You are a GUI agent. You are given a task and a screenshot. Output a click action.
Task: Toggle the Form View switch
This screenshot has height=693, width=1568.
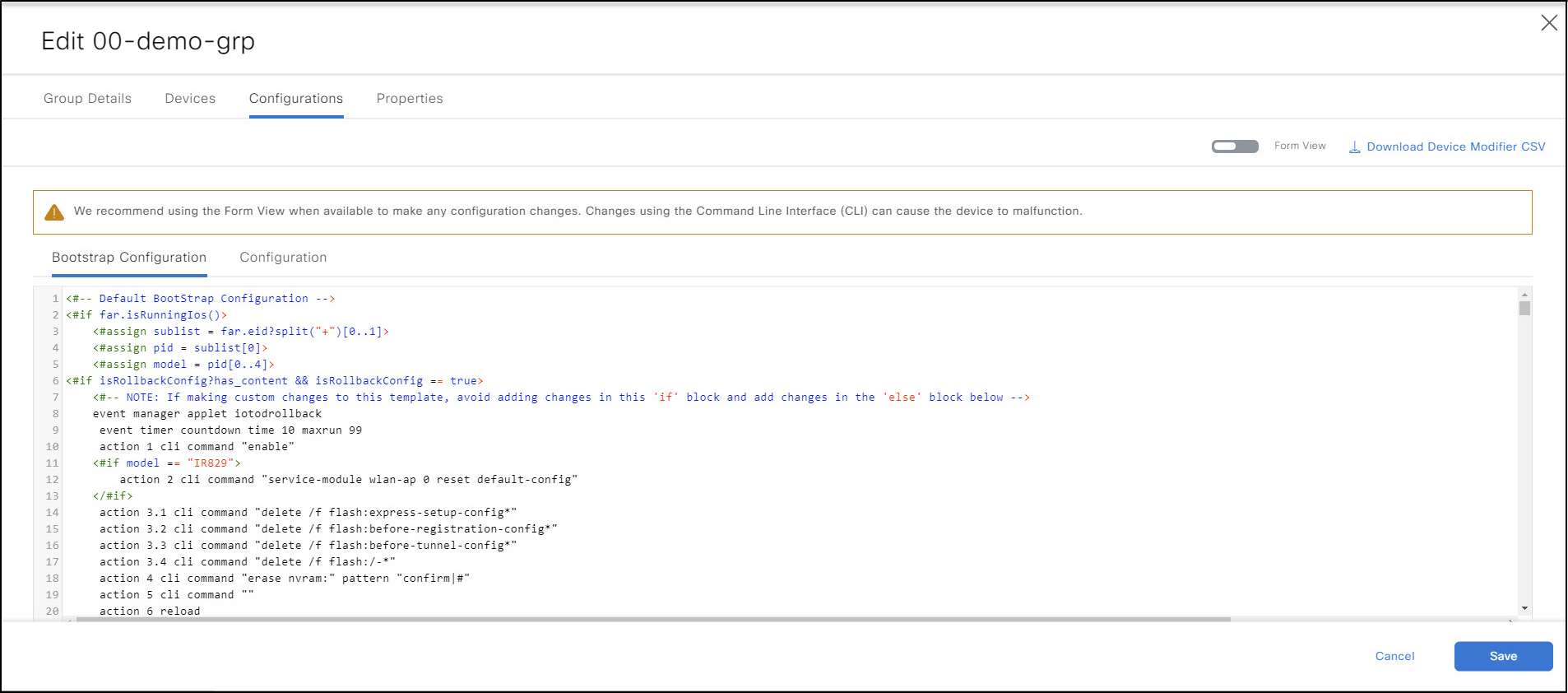point(1235,146)
